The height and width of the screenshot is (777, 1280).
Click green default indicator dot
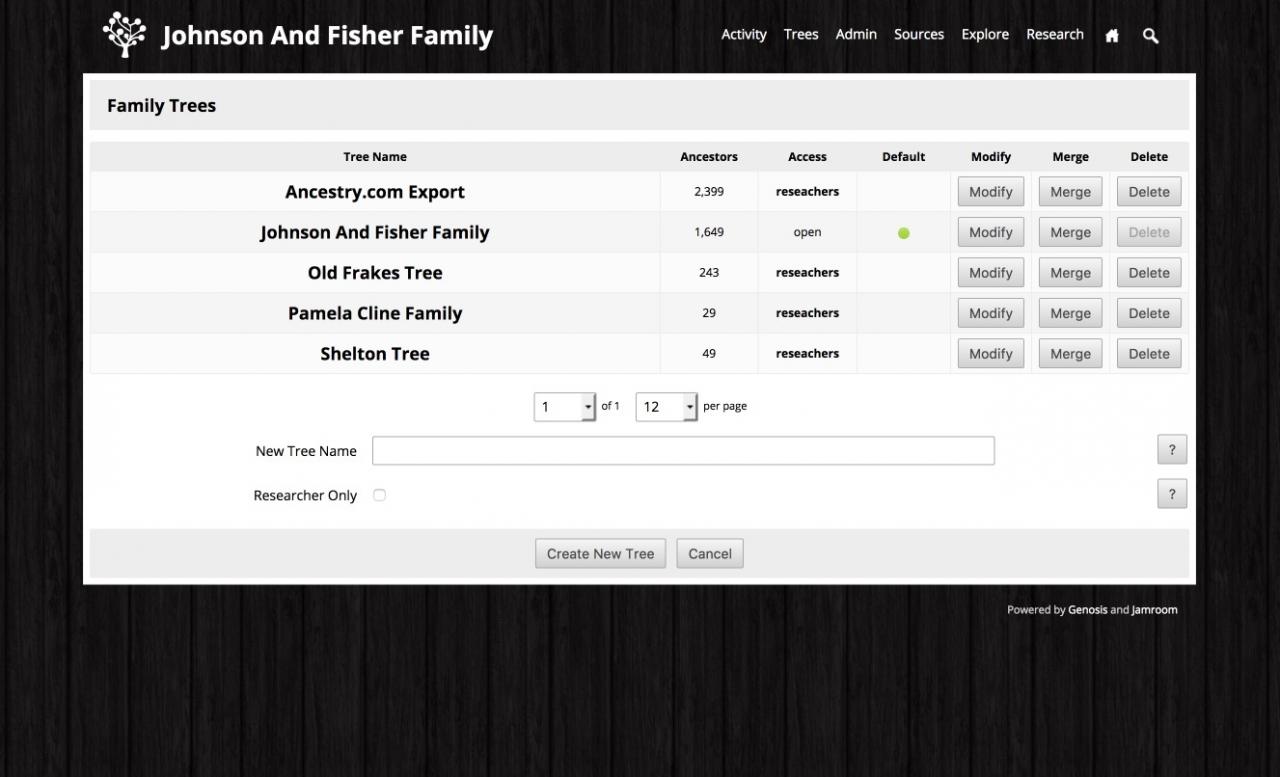pos(904,233)
